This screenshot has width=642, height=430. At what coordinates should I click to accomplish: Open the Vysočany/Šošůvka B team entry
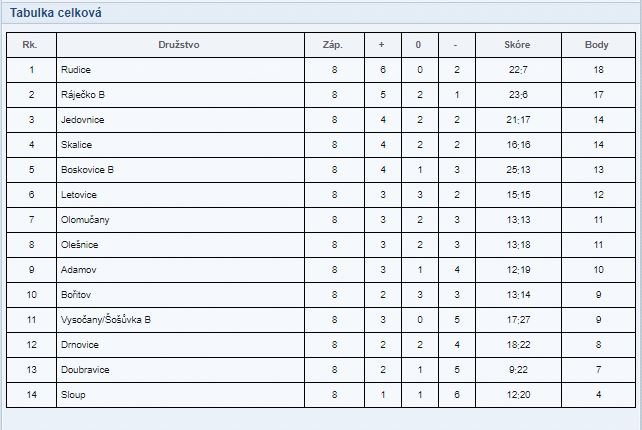point(106,319)
